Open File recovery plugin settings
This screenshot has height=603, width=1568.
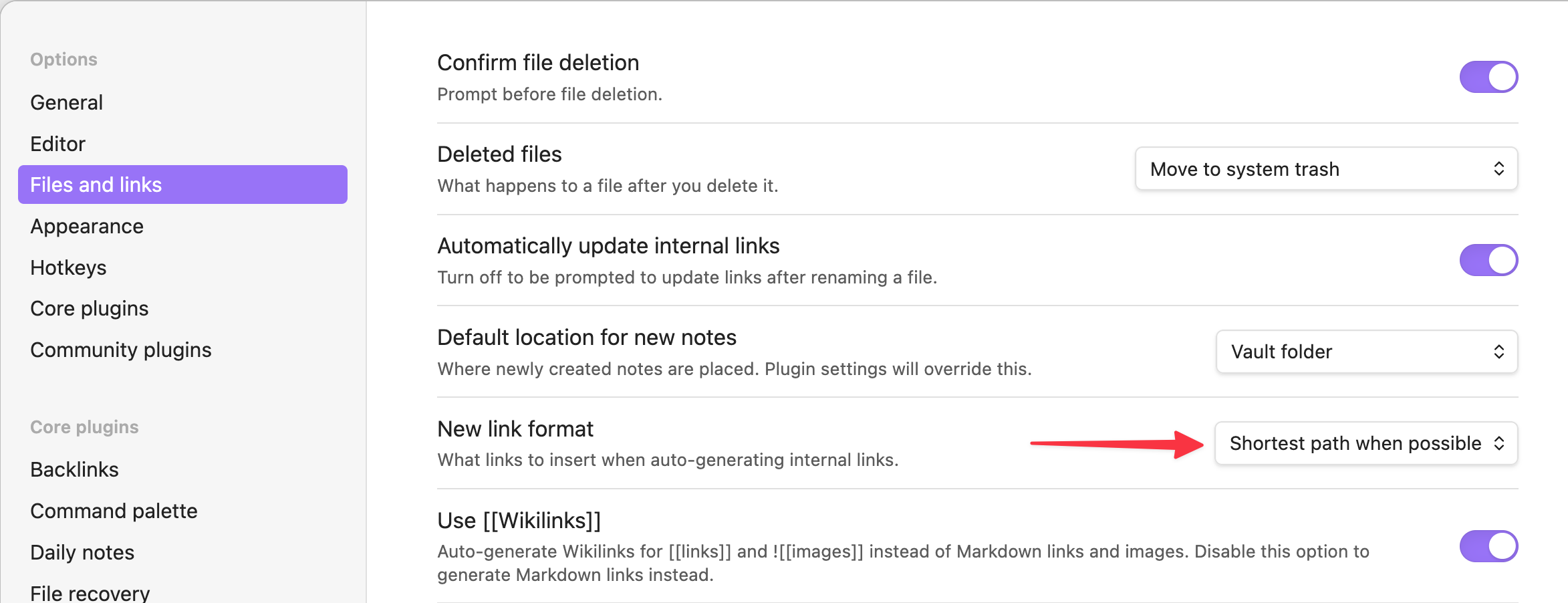click(x=90, y=592)
